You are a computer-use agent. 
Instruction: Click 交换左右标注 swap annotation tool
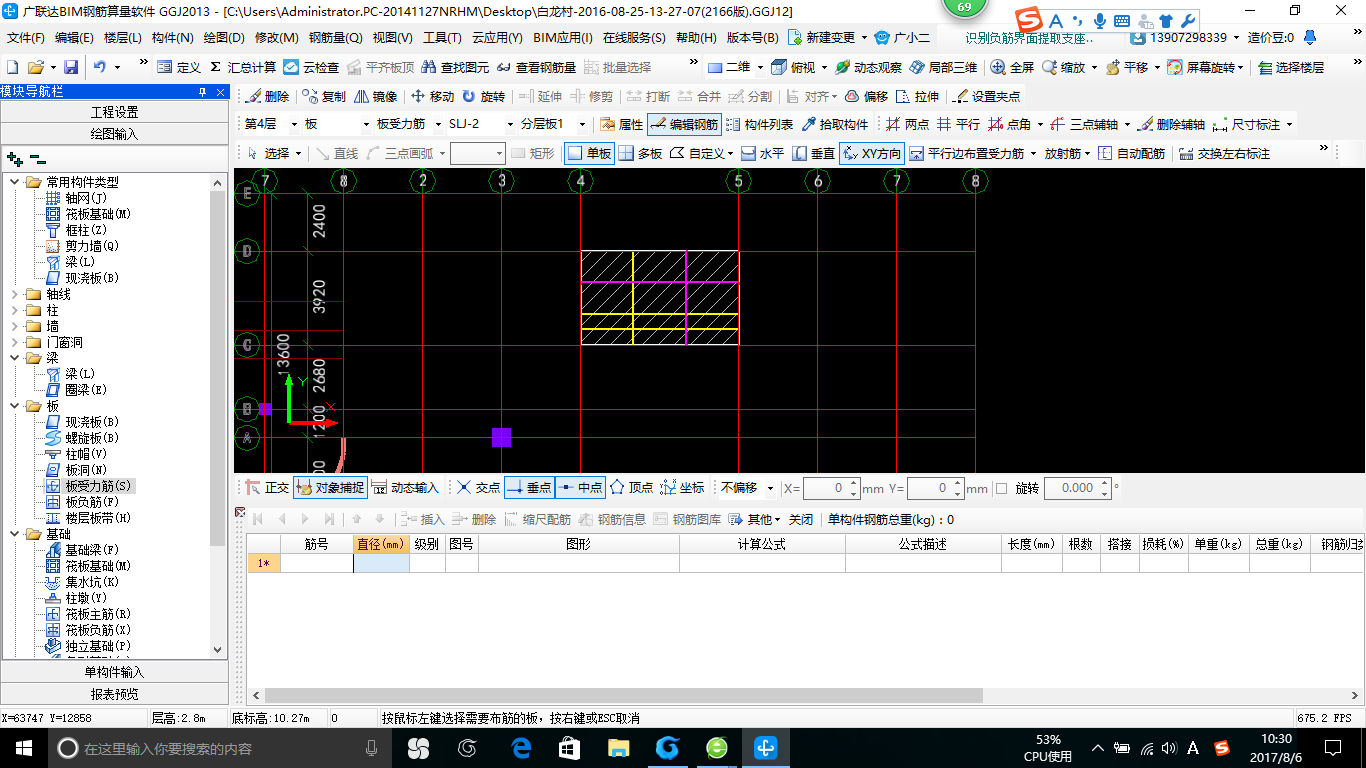1224,153
